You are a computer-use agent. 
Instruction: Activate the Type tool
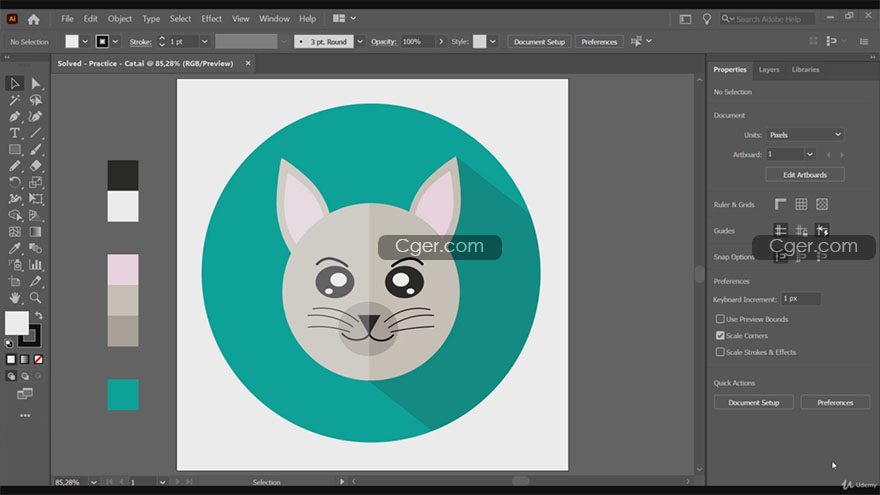pos(15,133)
